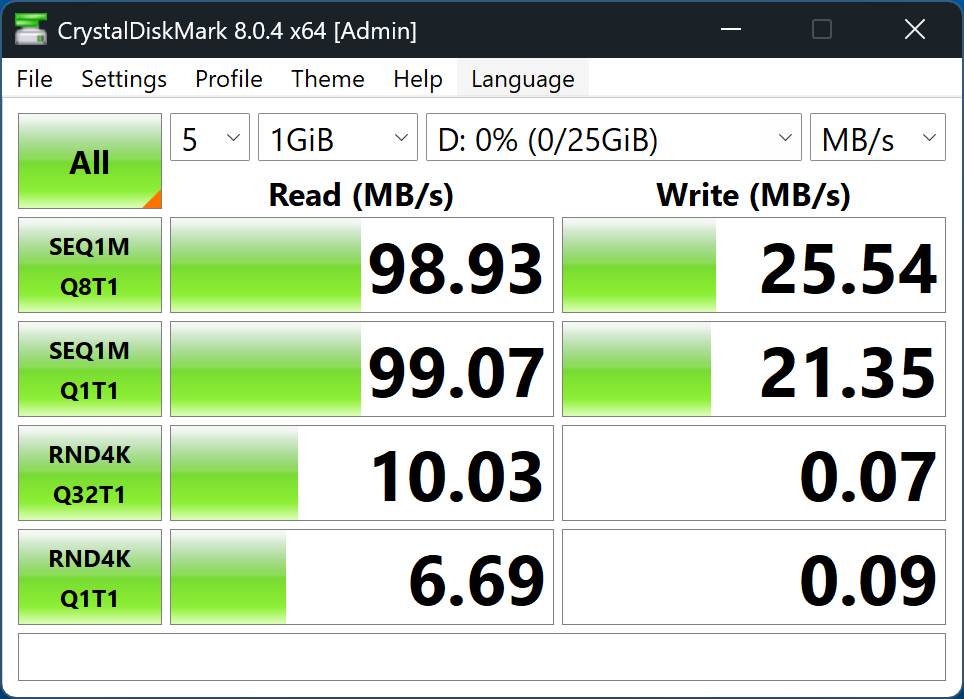Close the CrystalDiskMark window
964x699 pixels.
click(x=915, y=29)
